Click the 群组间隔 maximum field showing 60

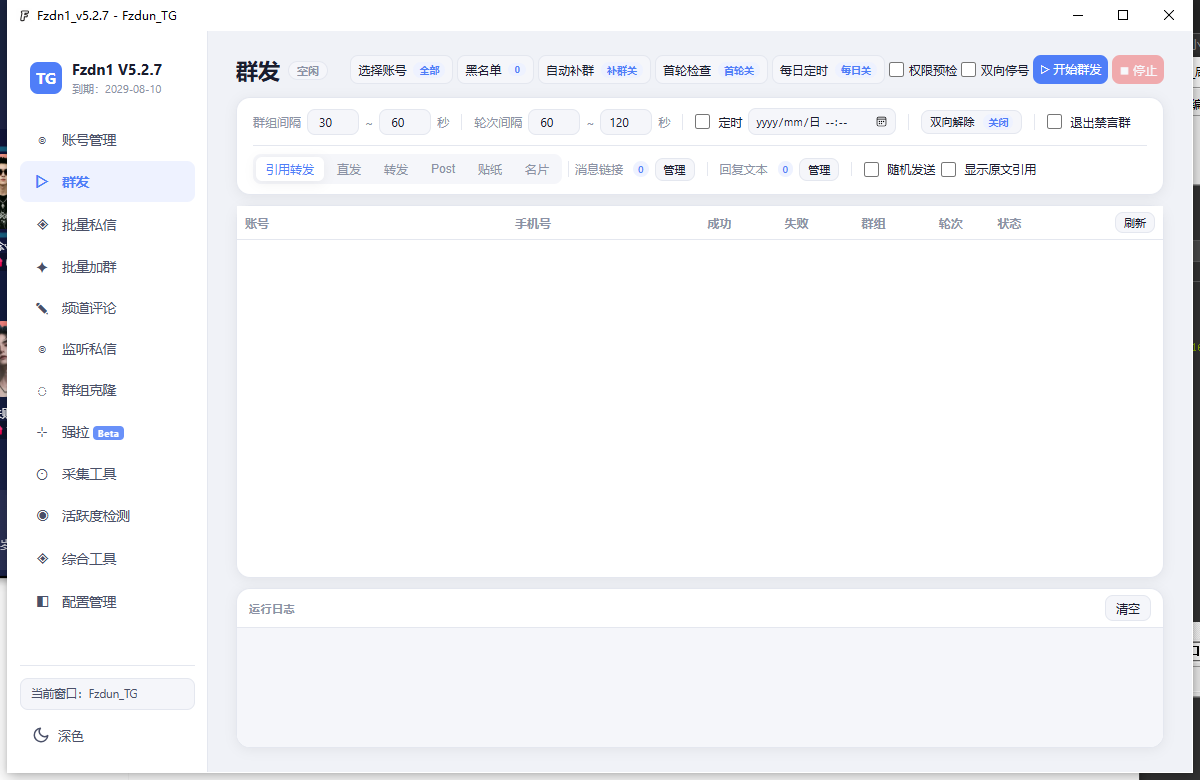pos(405,122)
